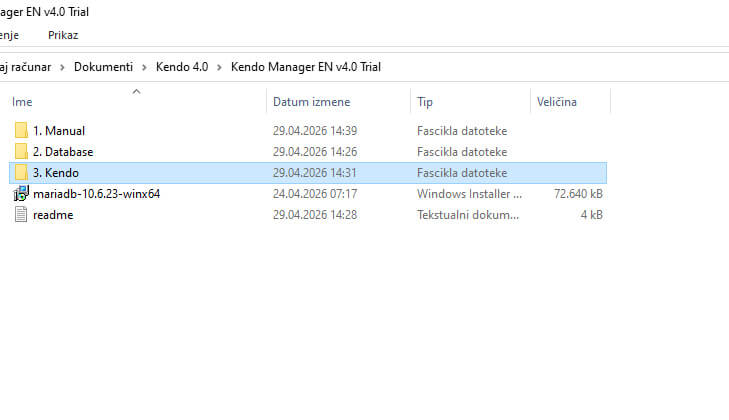
Task: Go to Dokumenti in breadcrumb path
Action: click(x=103, y=67)
